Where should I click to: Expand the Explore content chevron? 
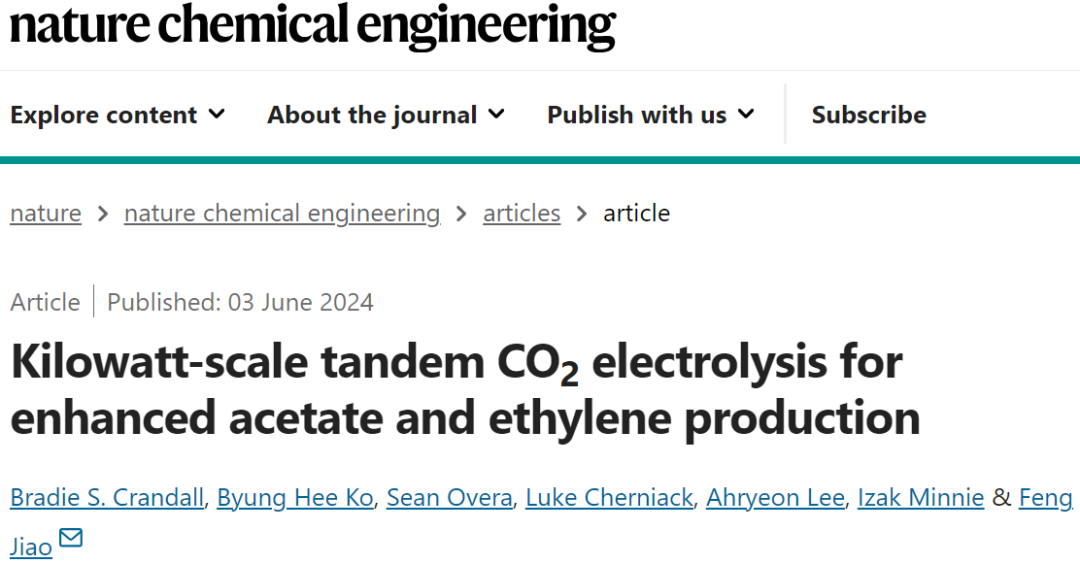(x=217, y=114)
